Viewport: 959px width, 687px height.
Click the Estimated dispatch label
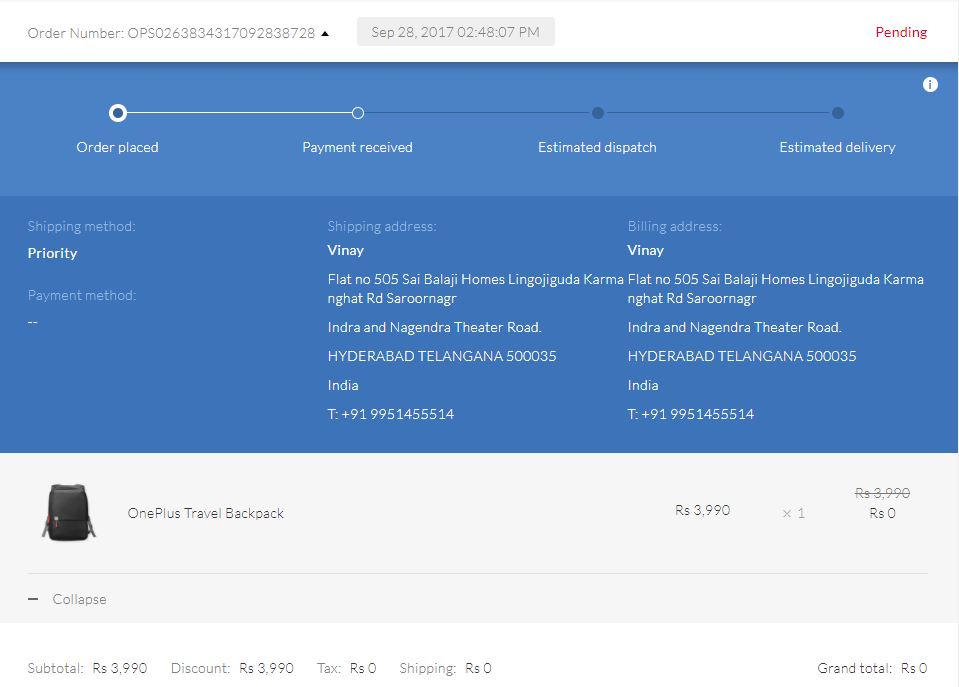(x=597, y=147)
